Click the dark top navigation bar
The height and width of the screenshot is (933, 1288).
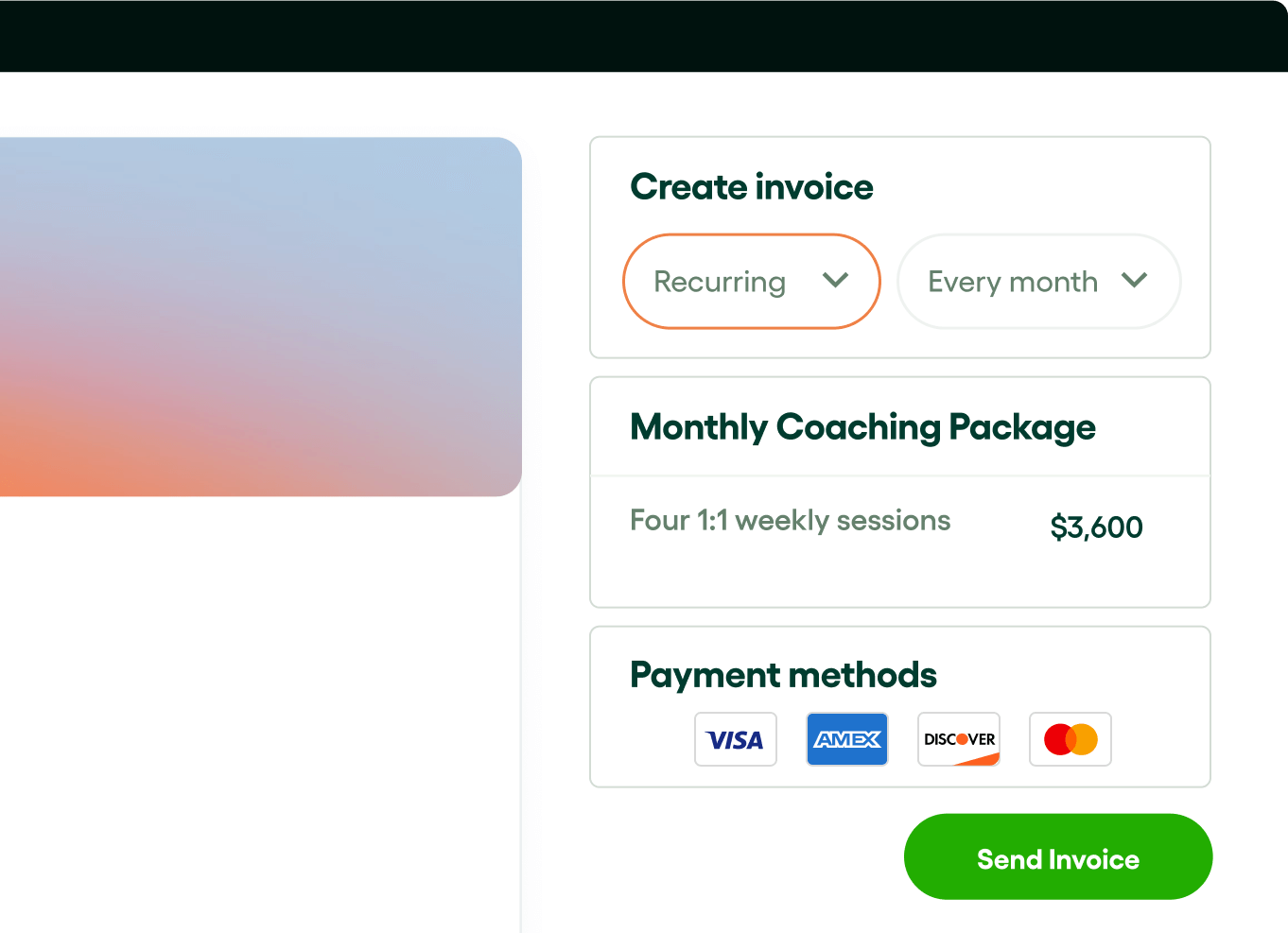click(644, 35)
